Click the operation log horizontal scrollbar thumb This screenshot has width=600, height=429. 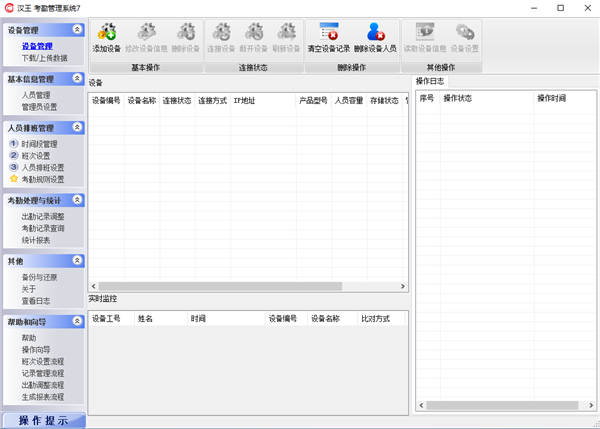coord(502,405)
